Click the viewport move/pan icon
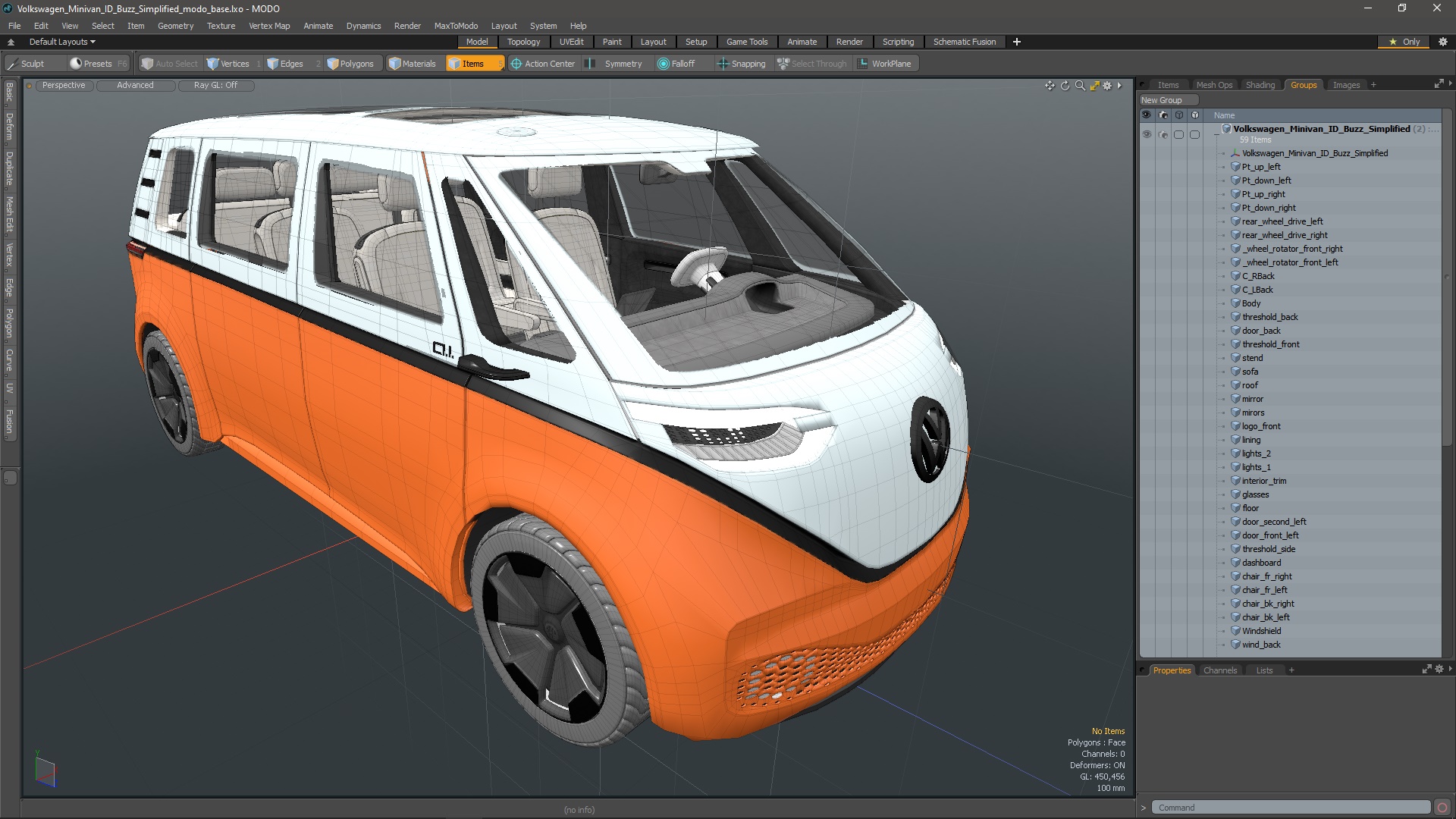Image resolution: width=1456 pixels, height=819 pixels. (1050, 86)
